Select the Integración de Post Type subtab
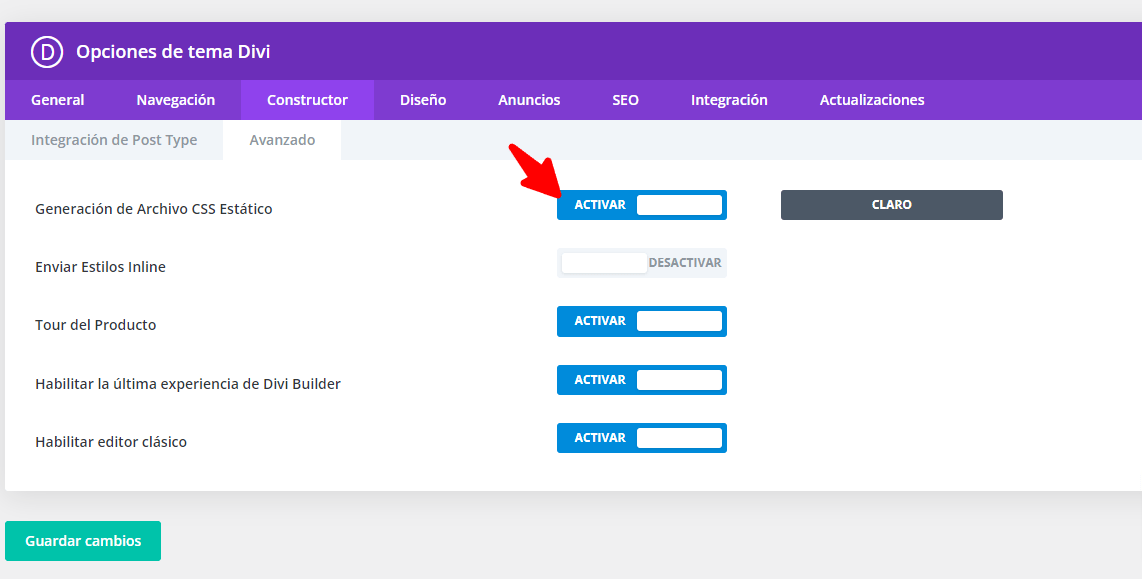This screenshot has width=1142, height=579. [x=114, y=140]
